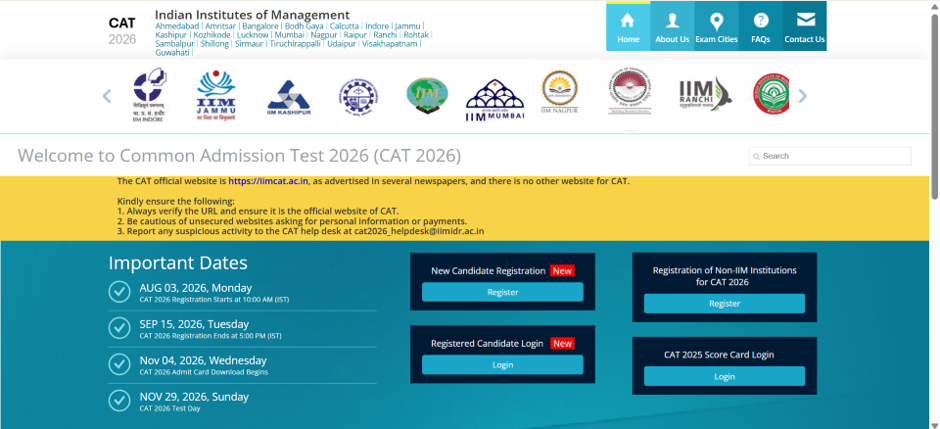Open the Udaipur institute link
The width and height of the screenshot is (940, 429).
pyautogui.click(x=342, y=44)
